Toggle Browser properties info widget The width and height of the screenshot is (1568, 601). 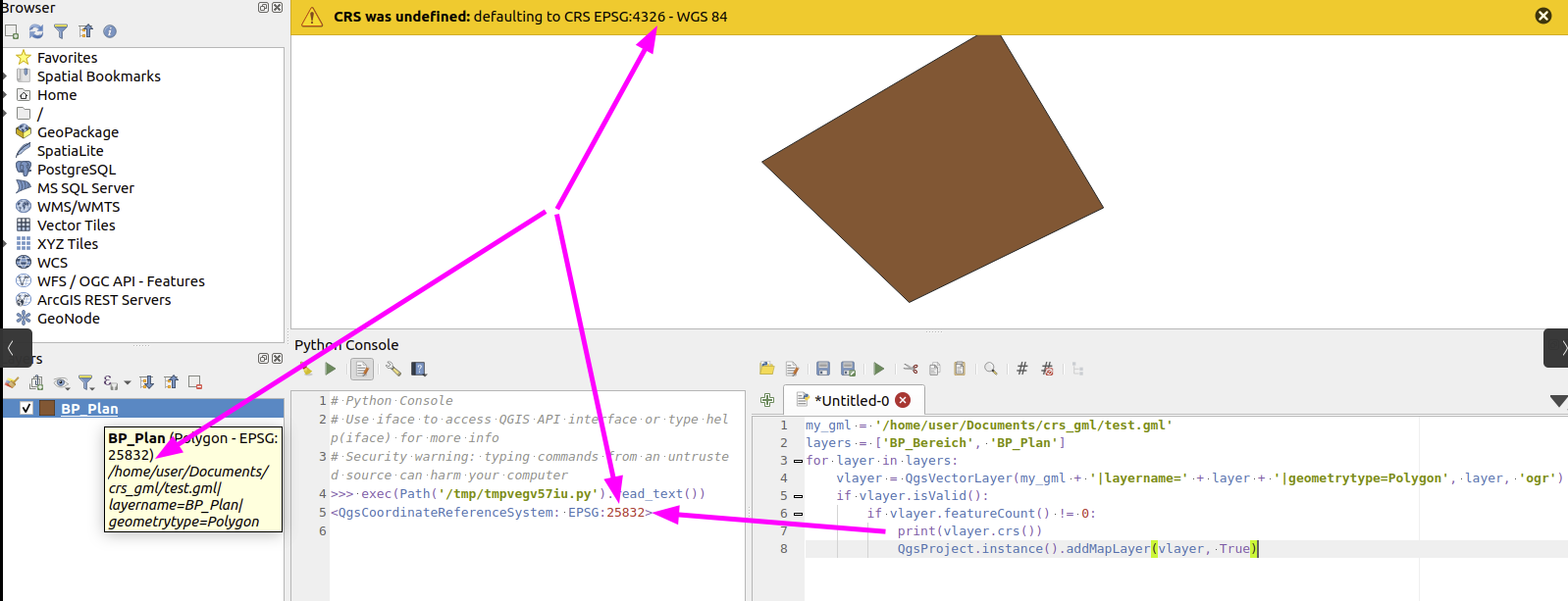coord(110,31)
